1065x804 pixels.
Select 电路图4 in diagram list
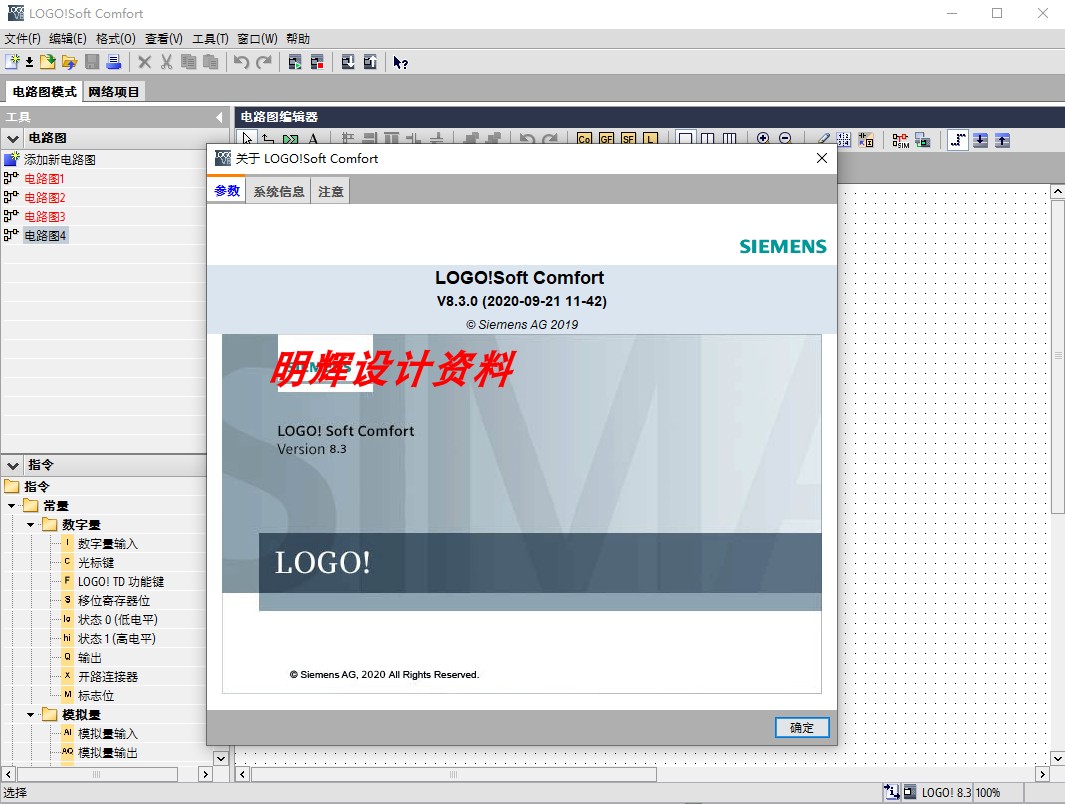[45, 236]
